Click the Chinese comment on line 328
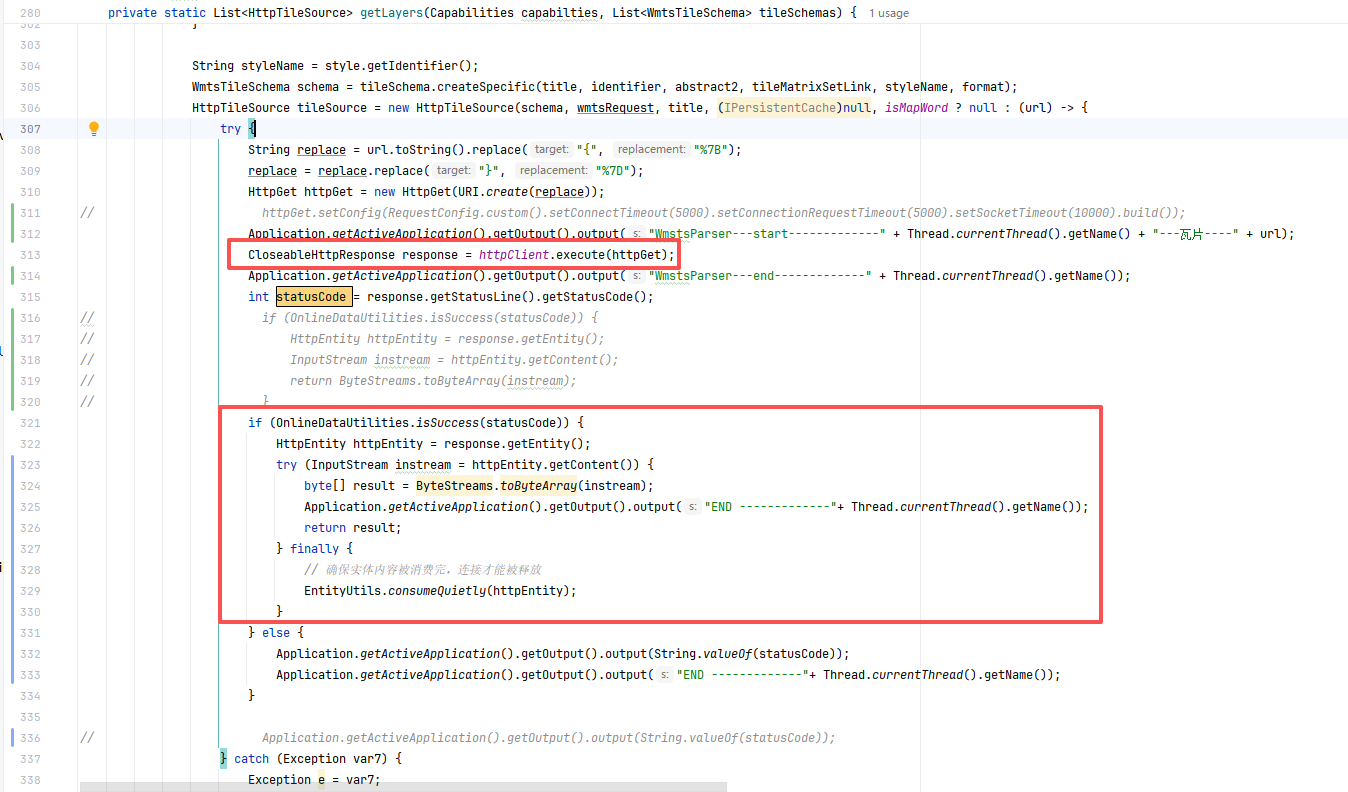Screen dimensions: 1348x792 coord(423,570)
